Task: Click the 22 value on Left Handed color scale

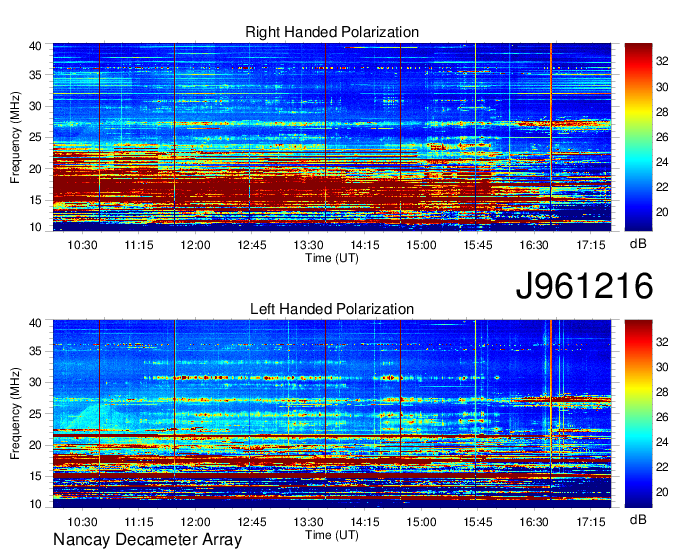Action: pos(662,467)
